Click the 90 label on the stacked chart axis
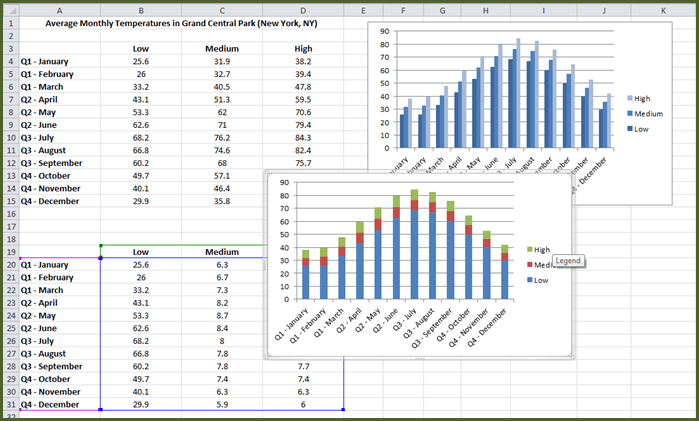The width and height of the screenshot is (699, 421). pyautogui.click(x=283, y=183)
